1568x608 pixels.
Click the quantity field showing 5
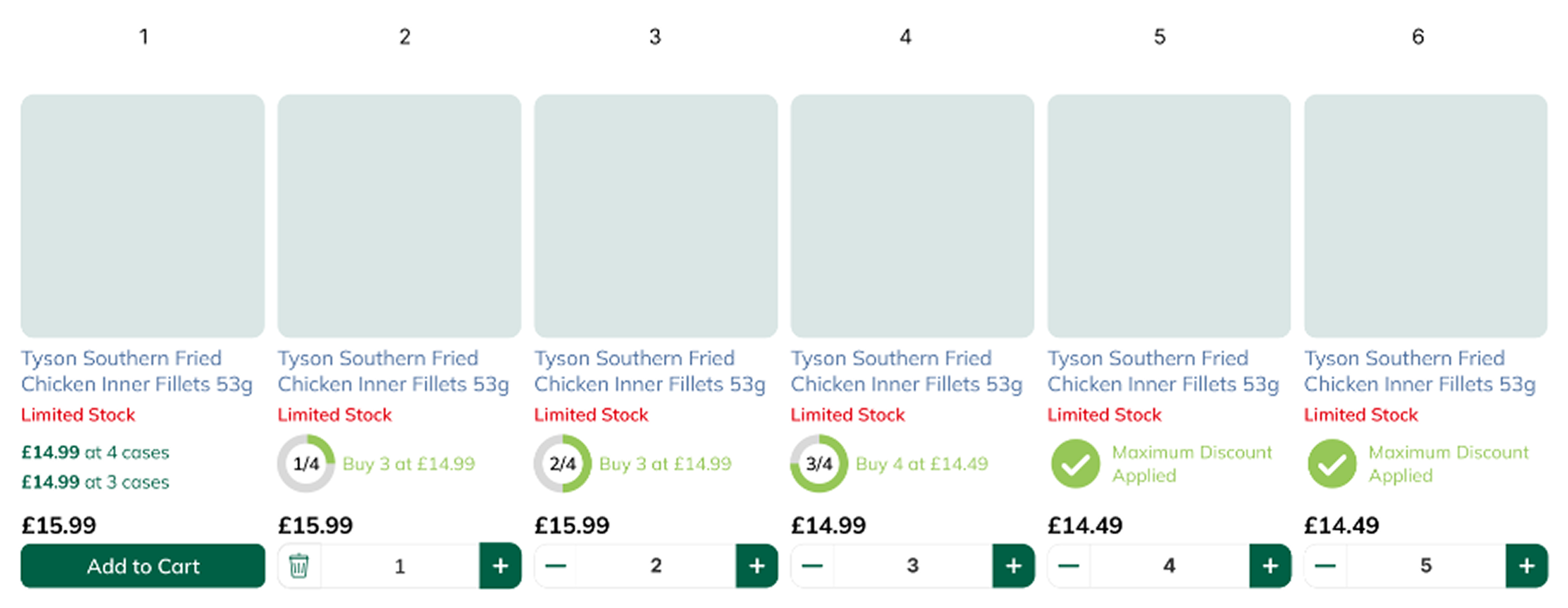pos(1426,566)
